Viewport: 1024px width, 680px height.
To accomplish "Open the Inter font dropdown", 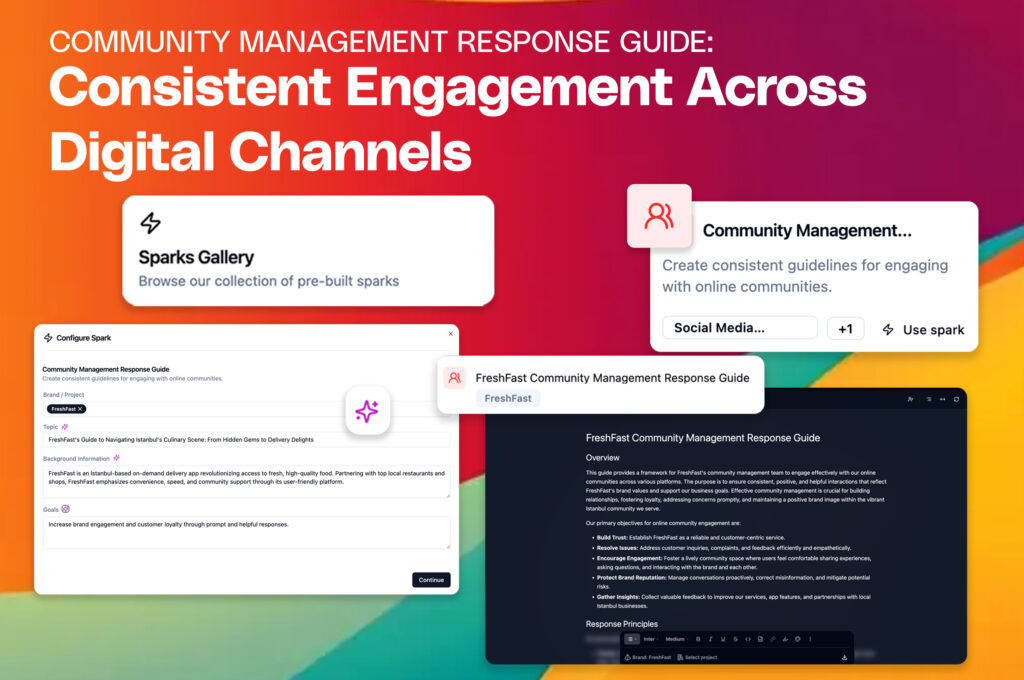I will click(x=650, y=639).
